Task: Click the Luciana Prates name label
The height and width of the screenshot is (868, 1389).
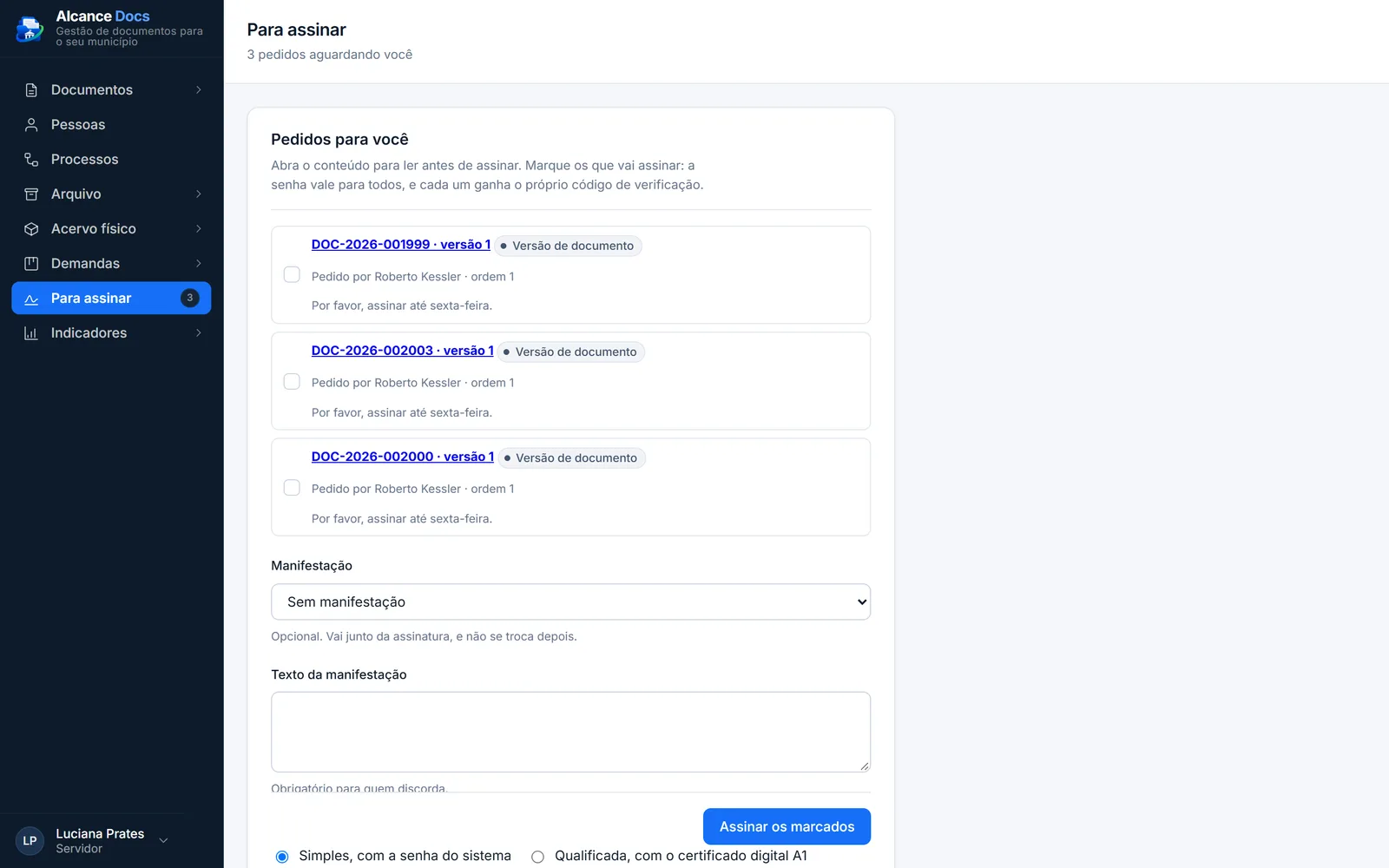Action: point(100,834)
